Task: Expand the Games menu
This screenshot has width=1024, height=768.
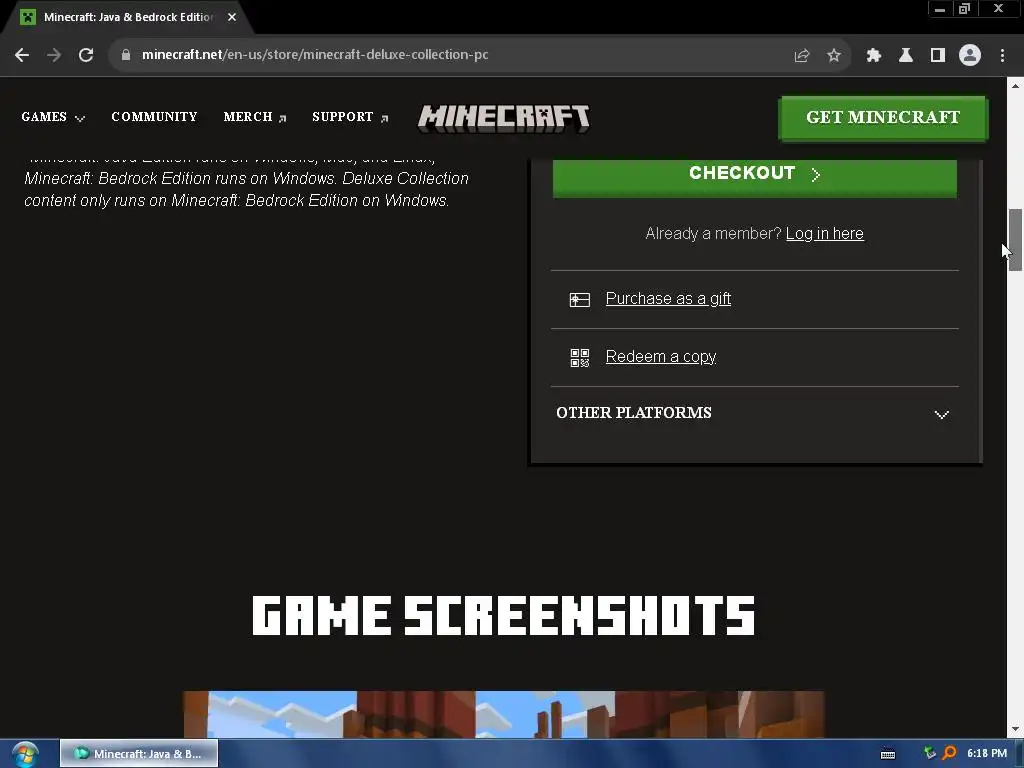Action: pos(53,117)
